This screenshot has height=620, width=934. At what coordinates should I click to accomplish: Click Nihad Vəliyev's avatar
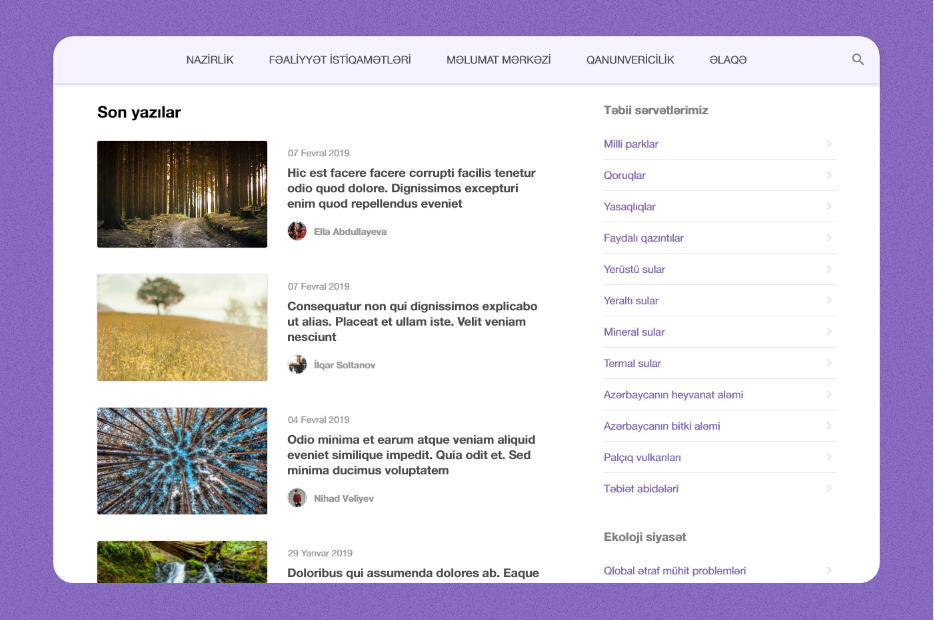tap(297, 498)
